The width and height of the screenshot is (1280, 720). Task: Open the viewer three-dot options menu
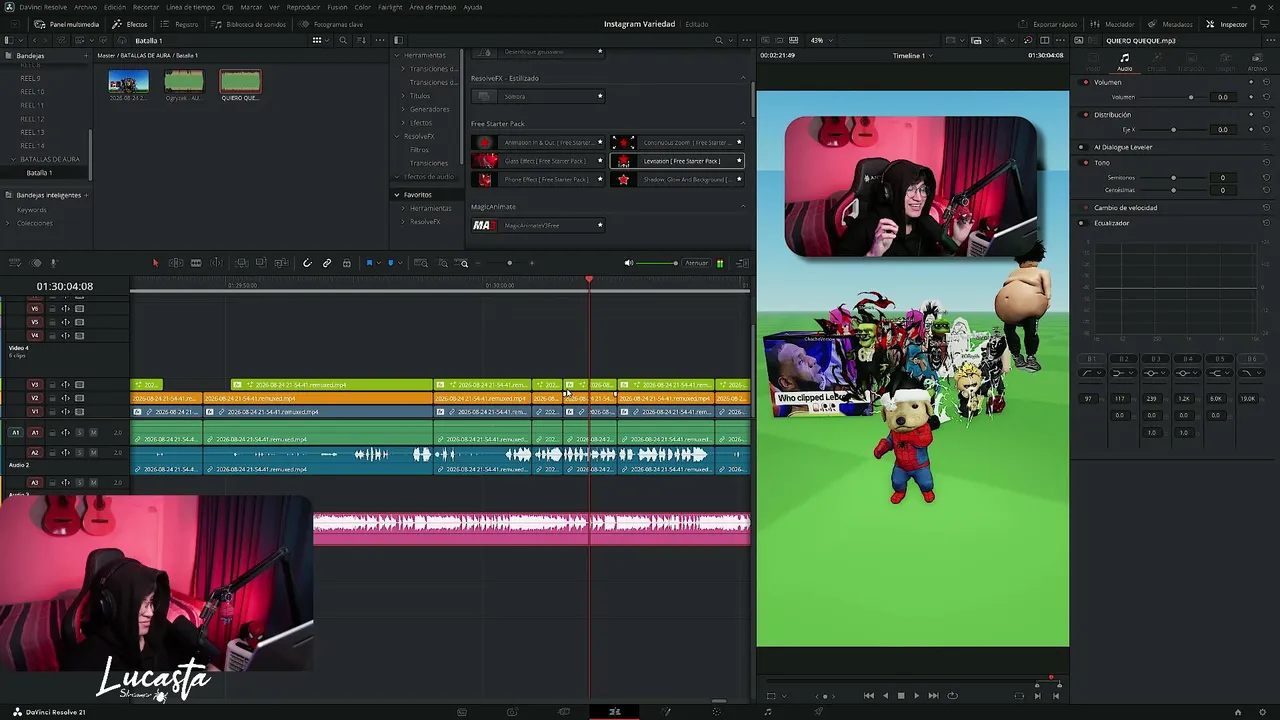tap(1061, 41)
